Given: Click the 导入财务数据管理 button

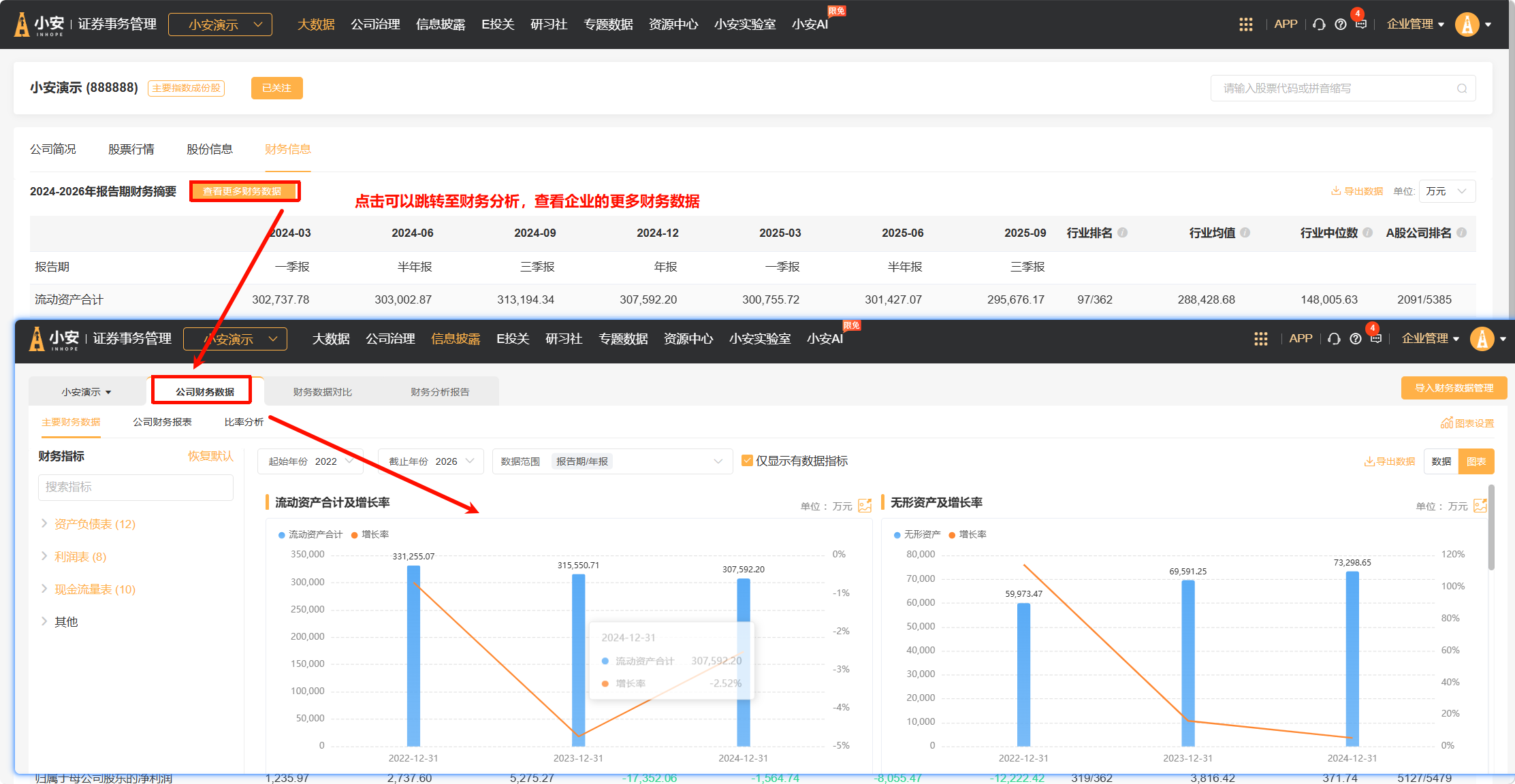Looking at the screenshot, I should tap(1454, 388).
